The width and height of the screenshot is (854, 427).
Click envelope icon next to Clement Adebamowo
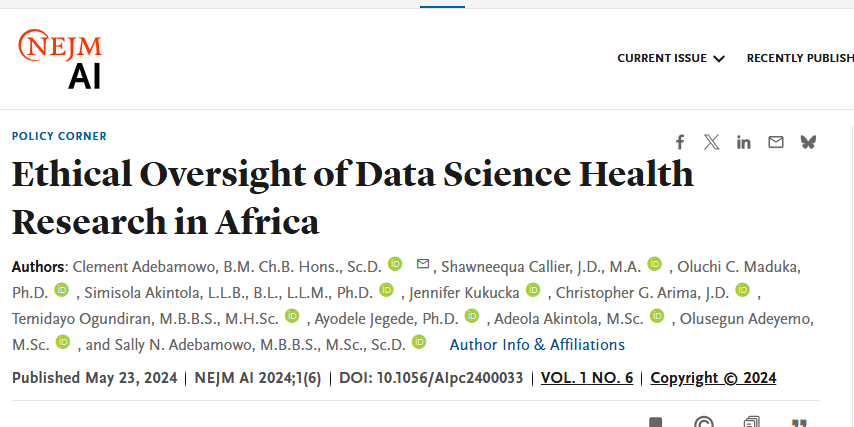(x=422, y=264)
